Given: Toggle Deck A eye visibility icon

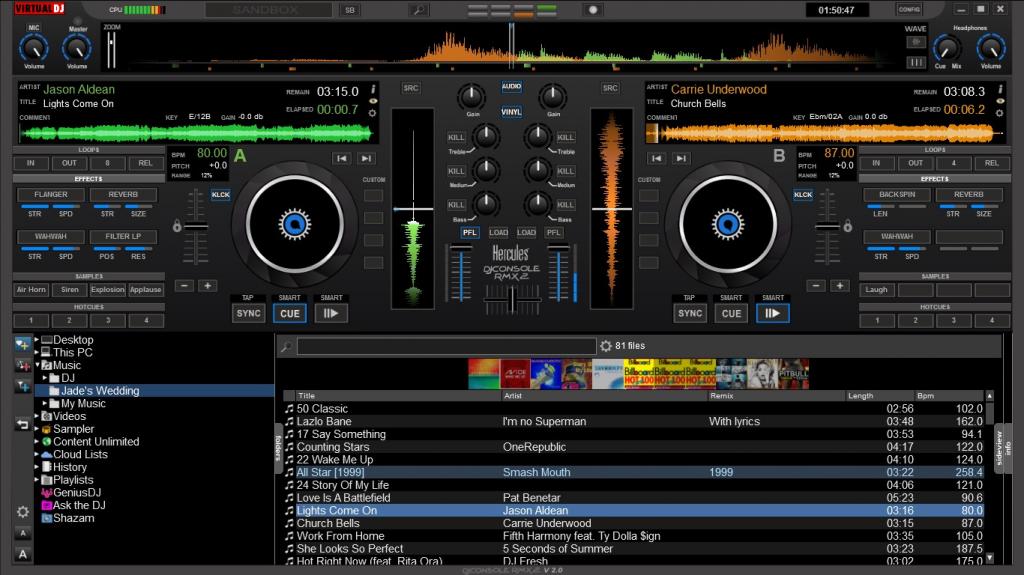Looking at the screenshot, I should coord(373,101).
